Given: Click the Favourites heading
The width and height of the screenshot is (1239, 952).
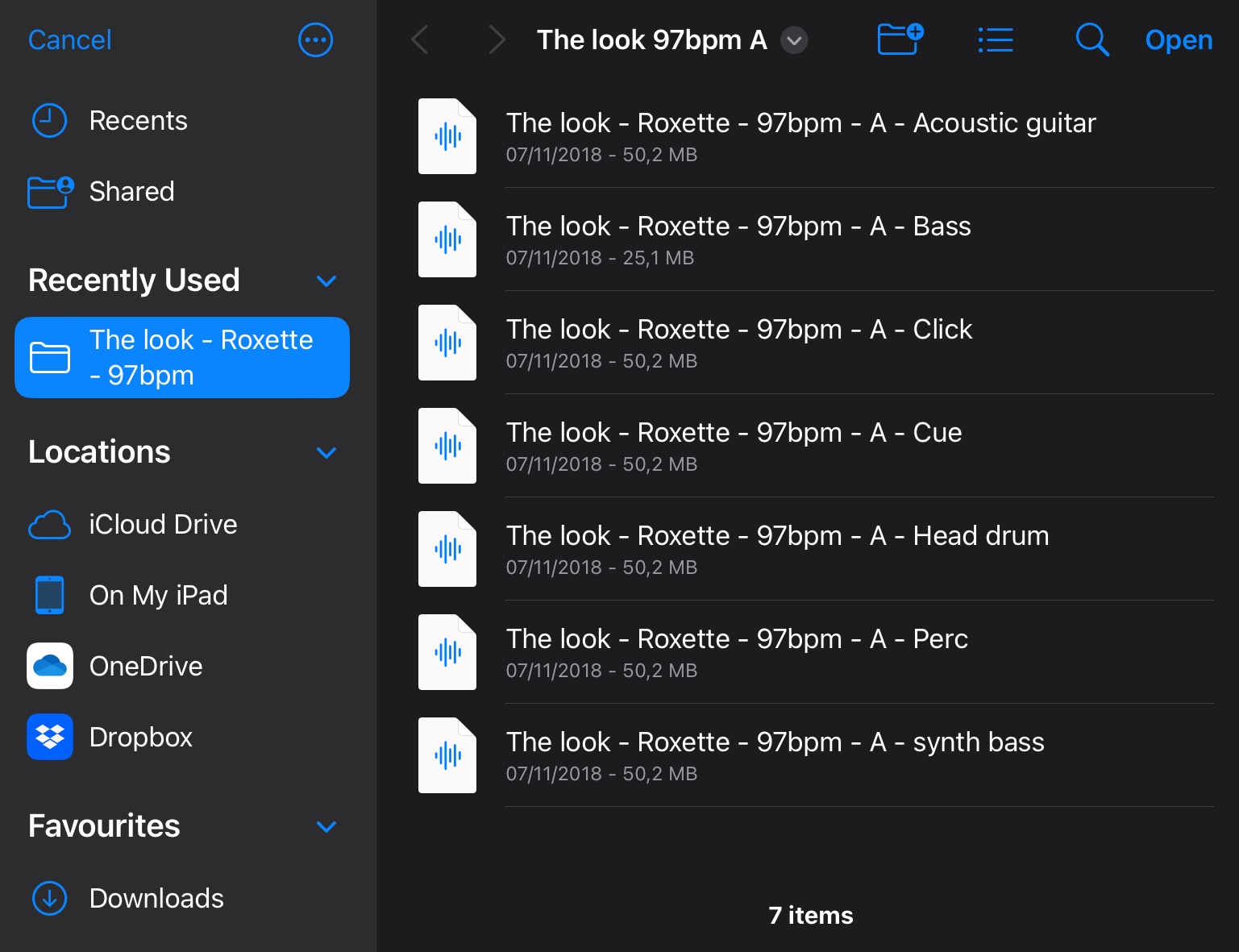Looking at the screenshot, I should (x=104, y=826).
